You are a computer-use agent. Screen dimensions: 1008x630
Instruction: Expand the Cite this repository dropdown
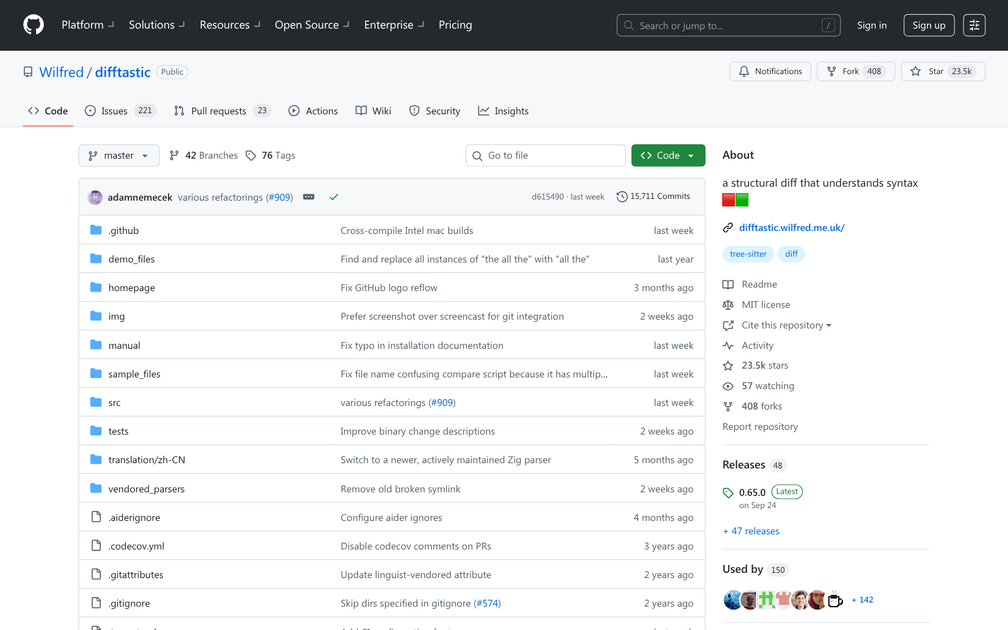(x=786, y=325)
